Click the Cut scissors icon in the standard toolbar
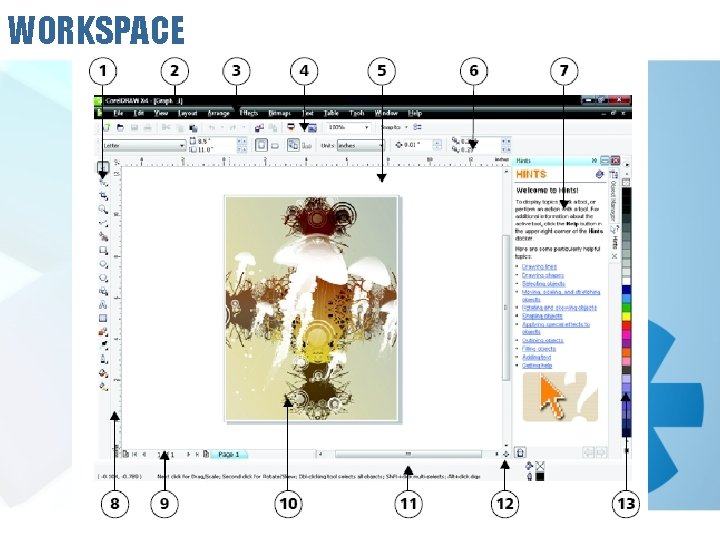 (x=166, y=128)
